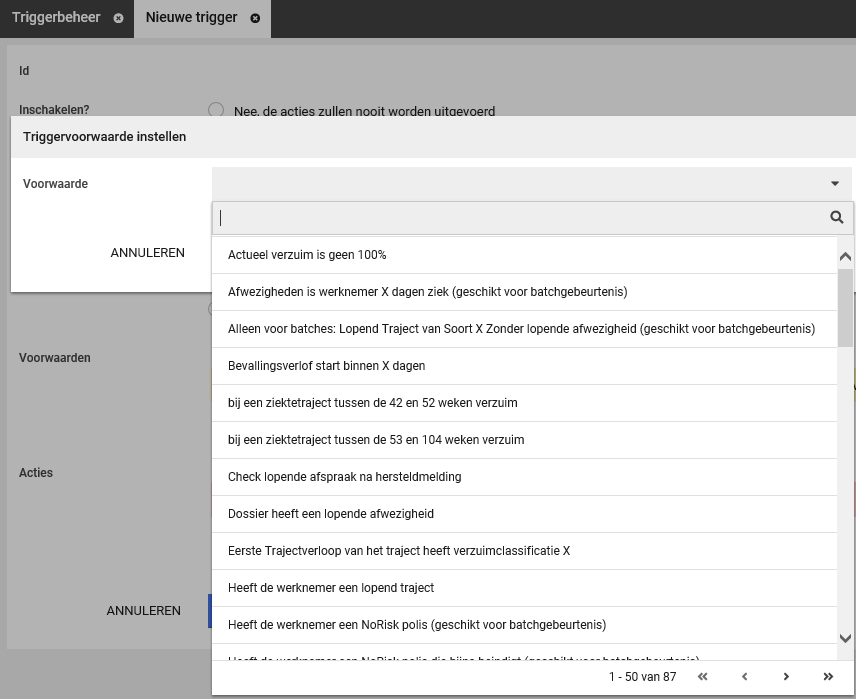856x699 pixels.
Task: Switch to the Nieuwe trigger tab
Action: click(x=193, y=18)
